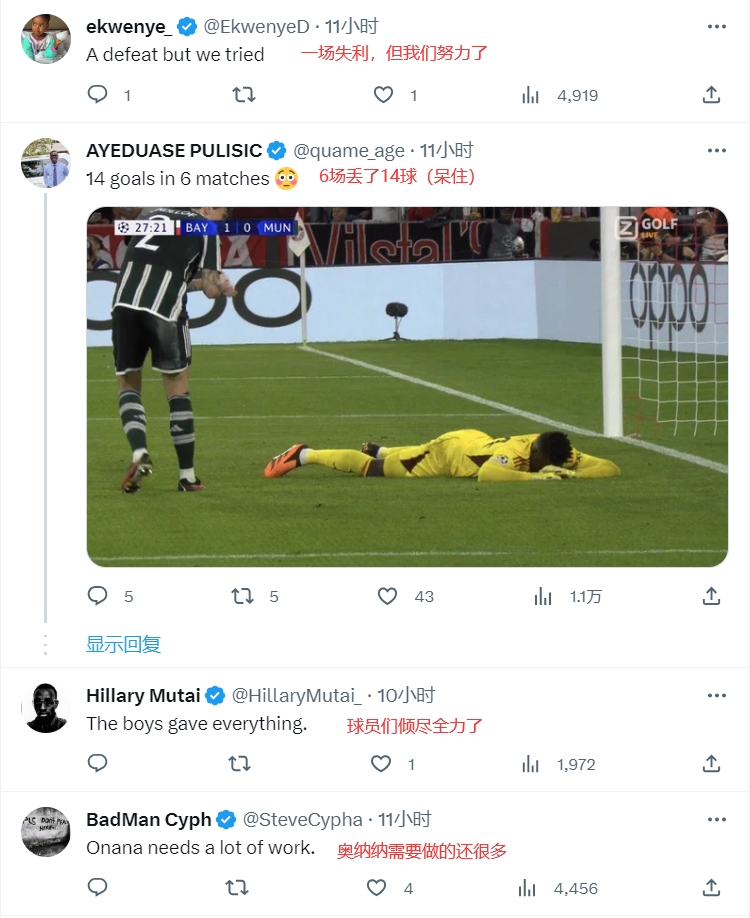The image size is (750, 918).
Task: Share Hillary Mutai's tweet
Action: click(x=711, y=764)
